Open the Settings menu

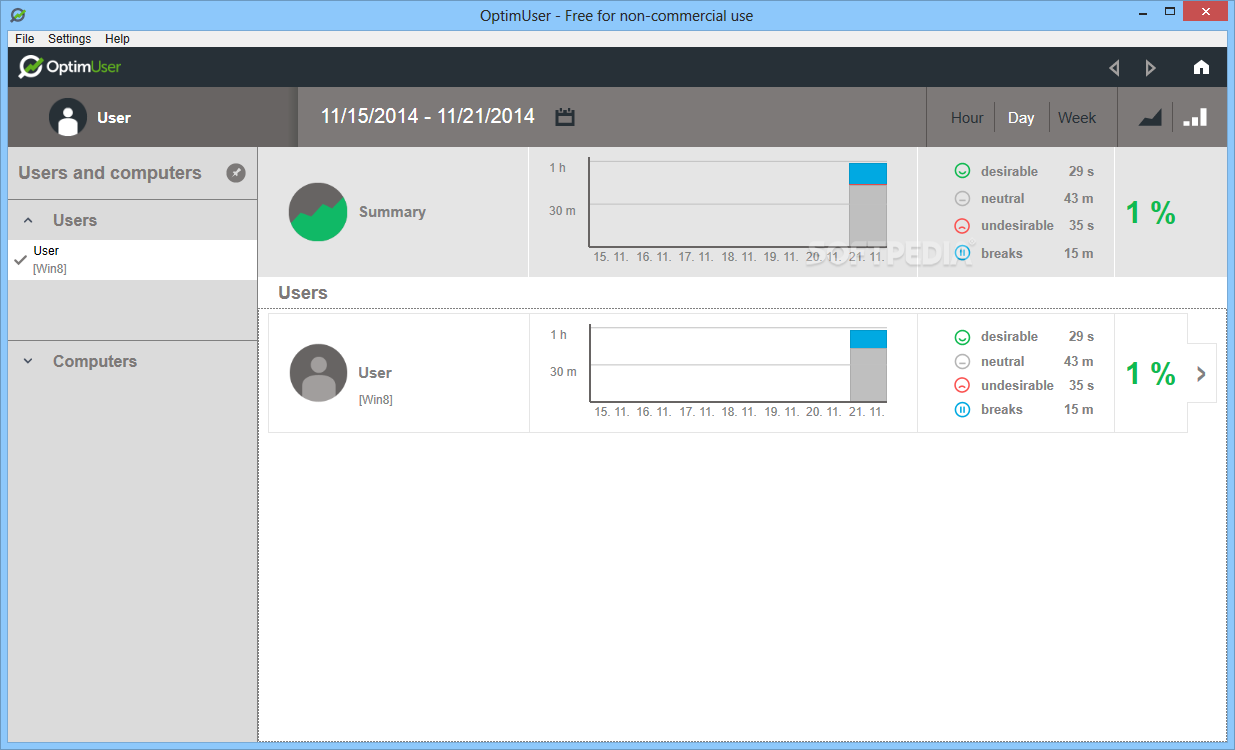point(70,39)
